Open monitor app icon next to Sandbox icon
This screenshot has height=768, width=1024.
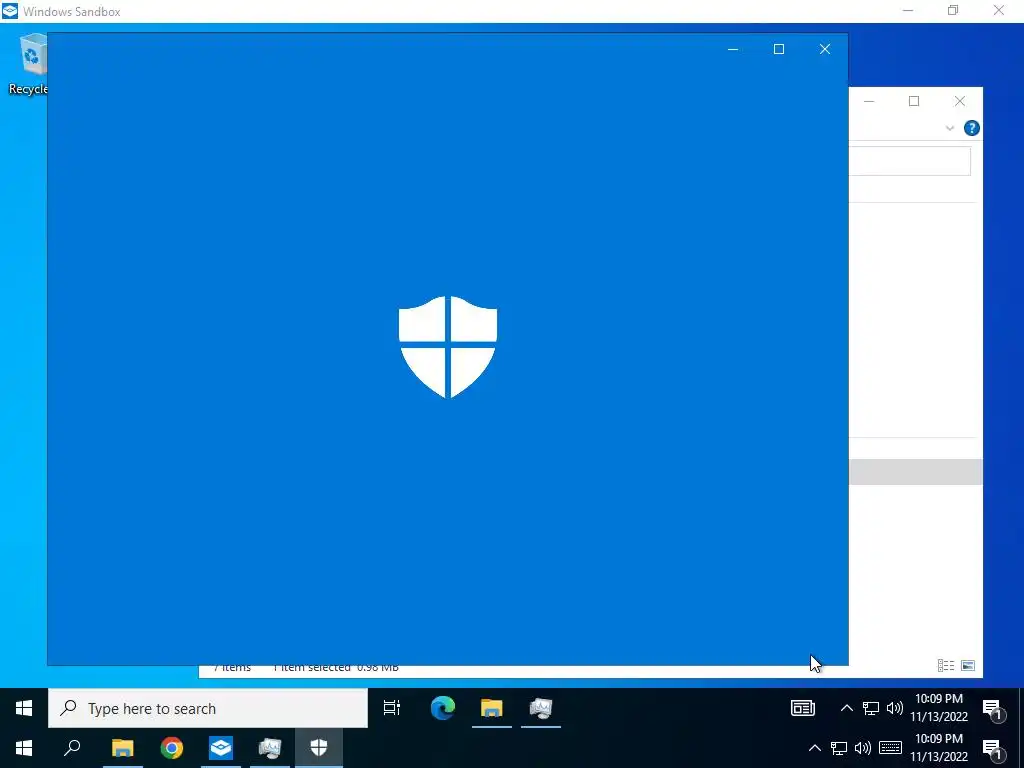coord(270,748)
